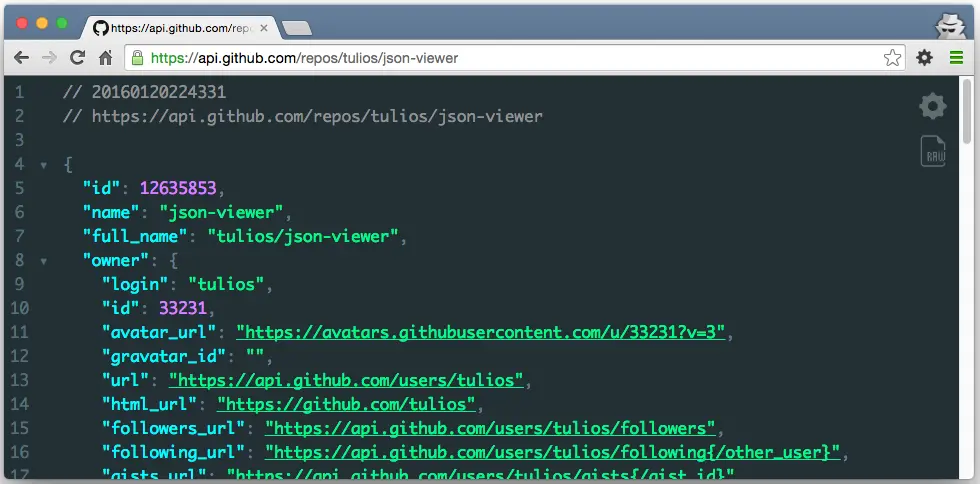Click line number 10 in the gutter
980x484 pixels.
point(20,308)
